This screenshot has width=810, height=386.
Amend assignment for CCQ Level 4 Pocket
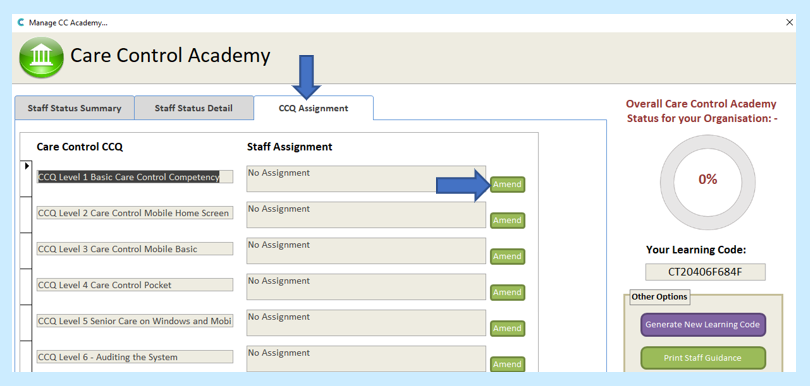coord(507,292)
